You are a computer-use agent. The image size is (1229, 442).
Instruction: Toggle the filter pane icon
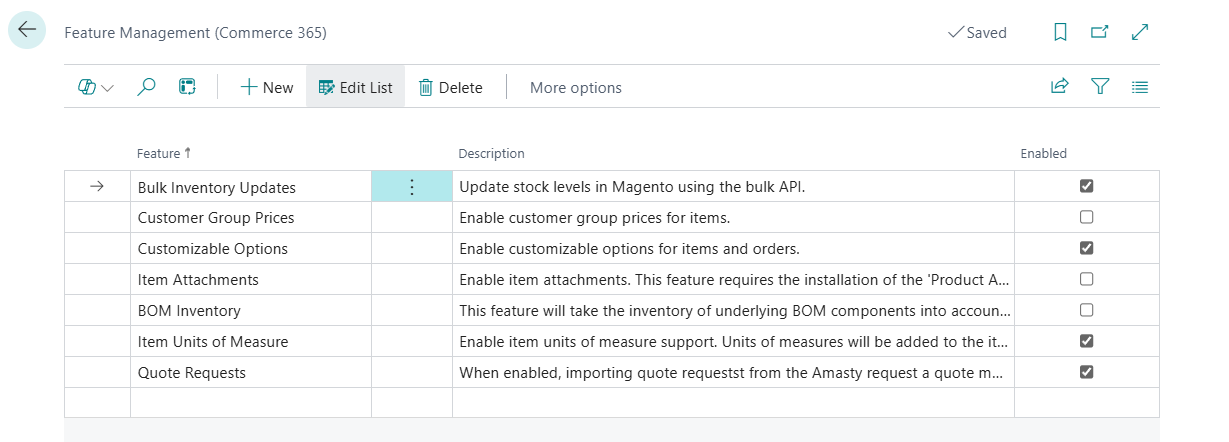pyautogui.click(x=1100, y=87)
